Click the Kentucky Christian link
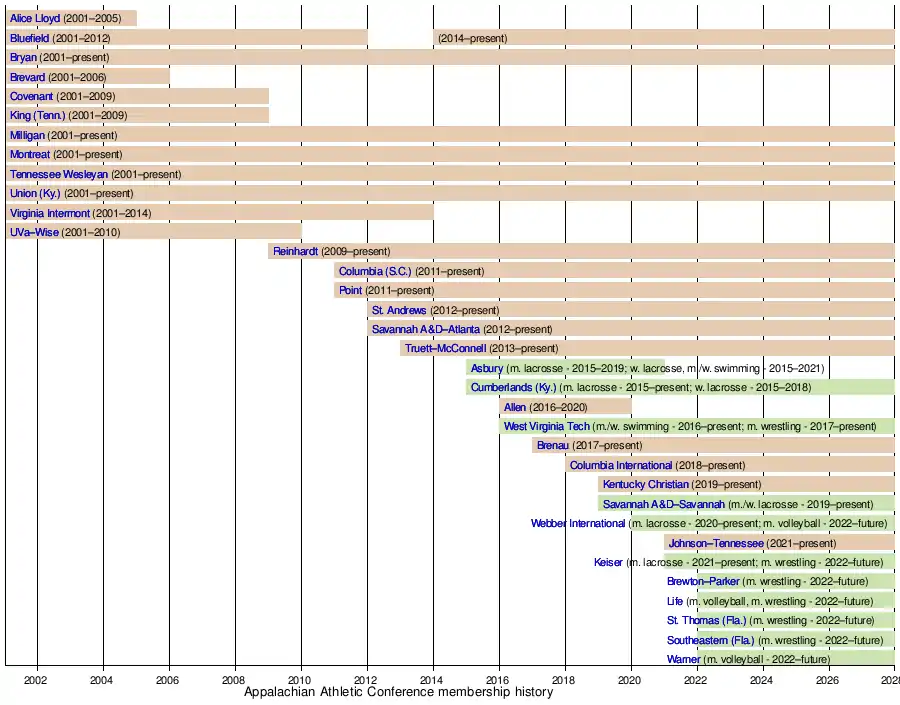 645,484
